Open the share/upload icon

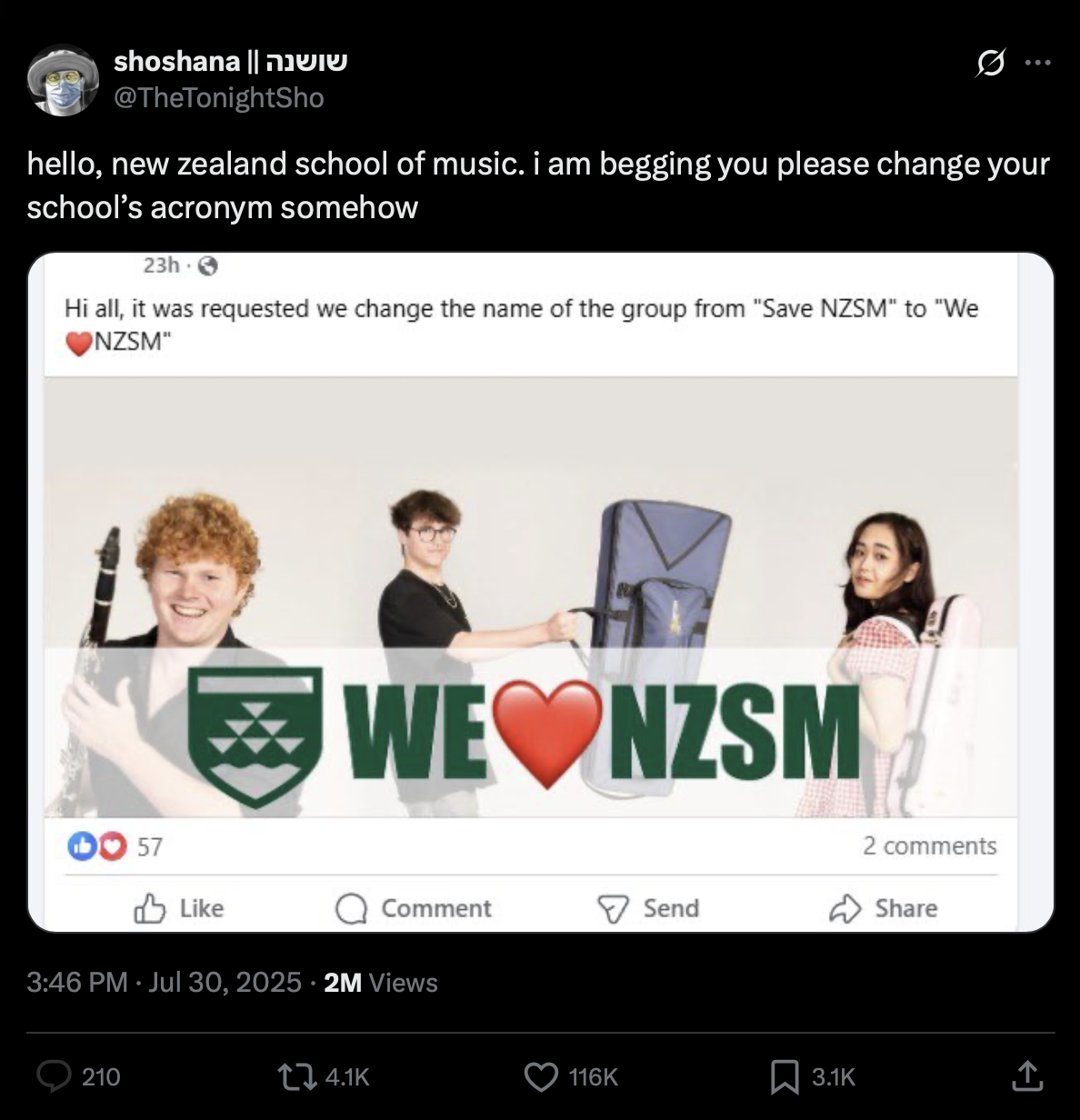[x=1026, y=1076]
